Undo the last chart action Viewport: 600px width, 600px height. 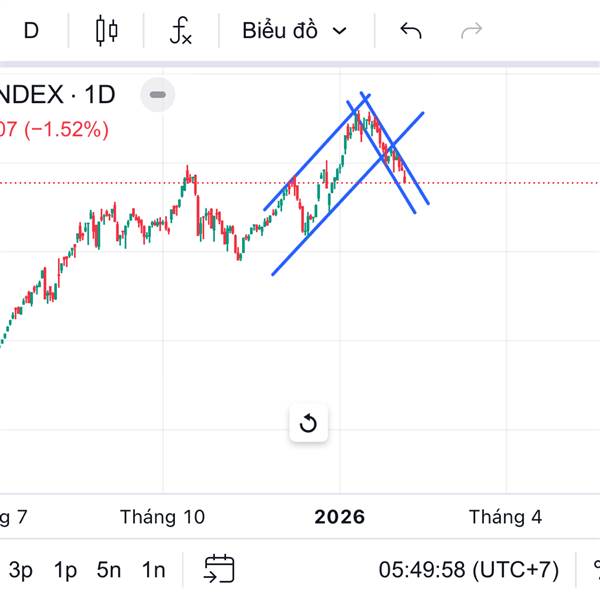[x=410, y=31]
